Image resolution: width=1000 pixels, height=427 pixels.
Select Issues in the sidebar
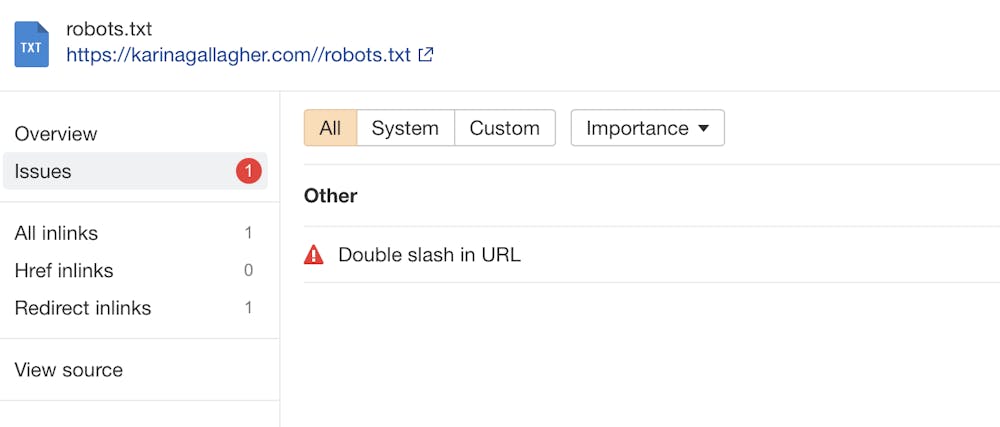[43, 171]
